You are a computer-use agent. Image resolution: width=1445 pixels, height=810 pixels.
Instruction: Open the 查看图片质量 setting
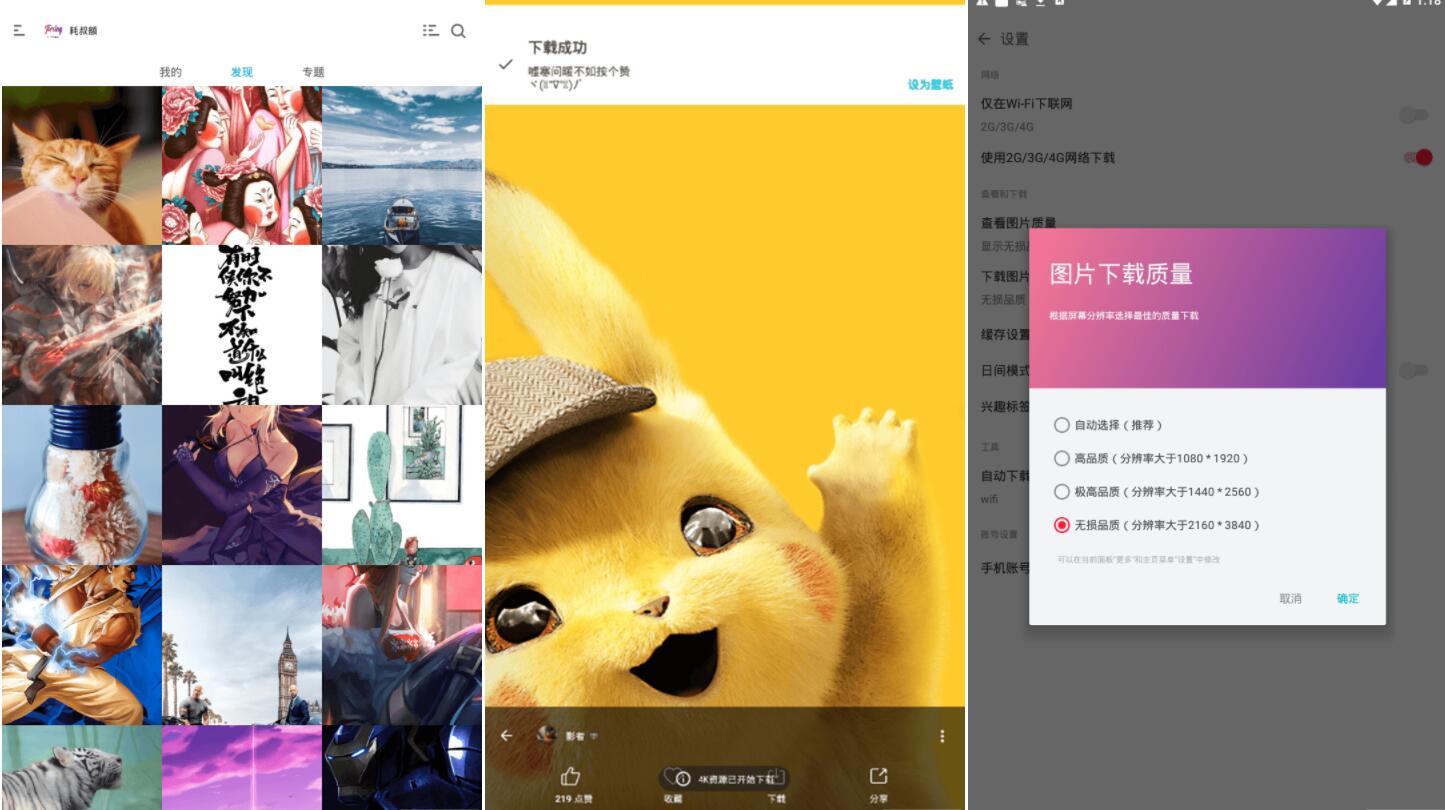[1018, 223]
